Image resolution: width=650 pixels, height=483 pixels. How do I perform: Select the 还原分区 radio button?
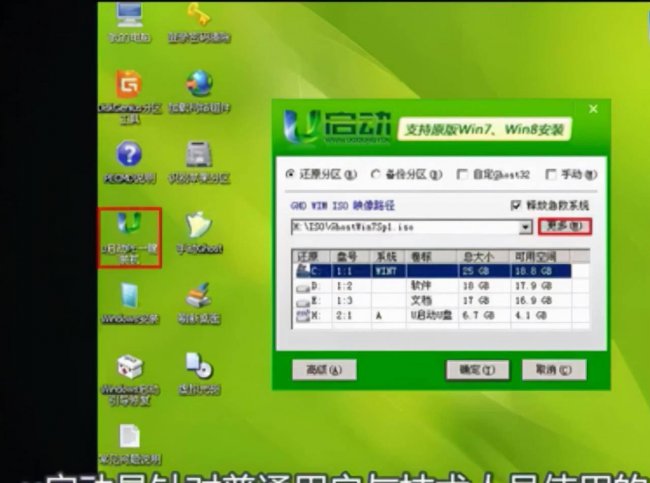coord(290,174)
